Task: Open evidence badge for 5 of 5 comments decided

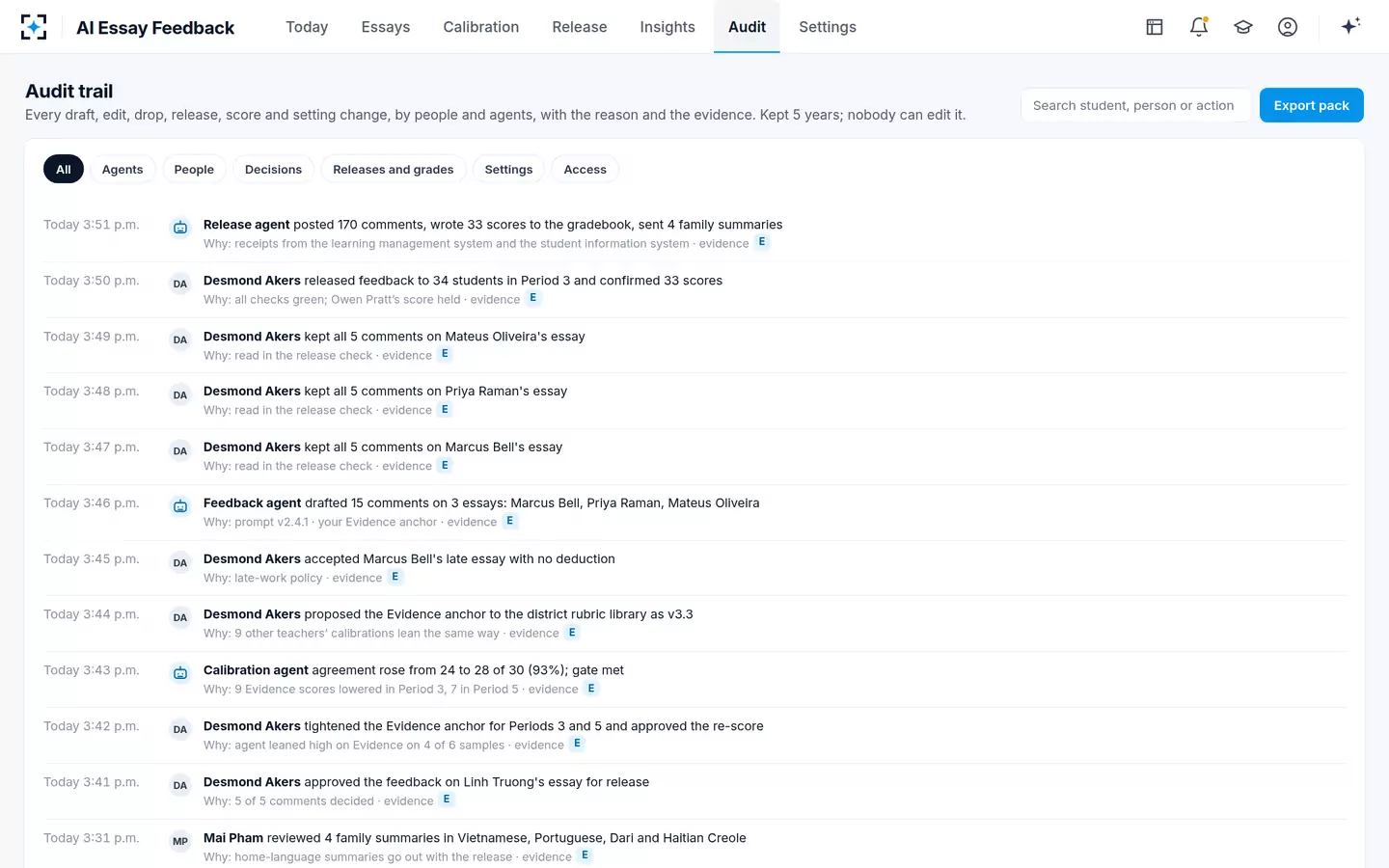Action: coord(447,800)
